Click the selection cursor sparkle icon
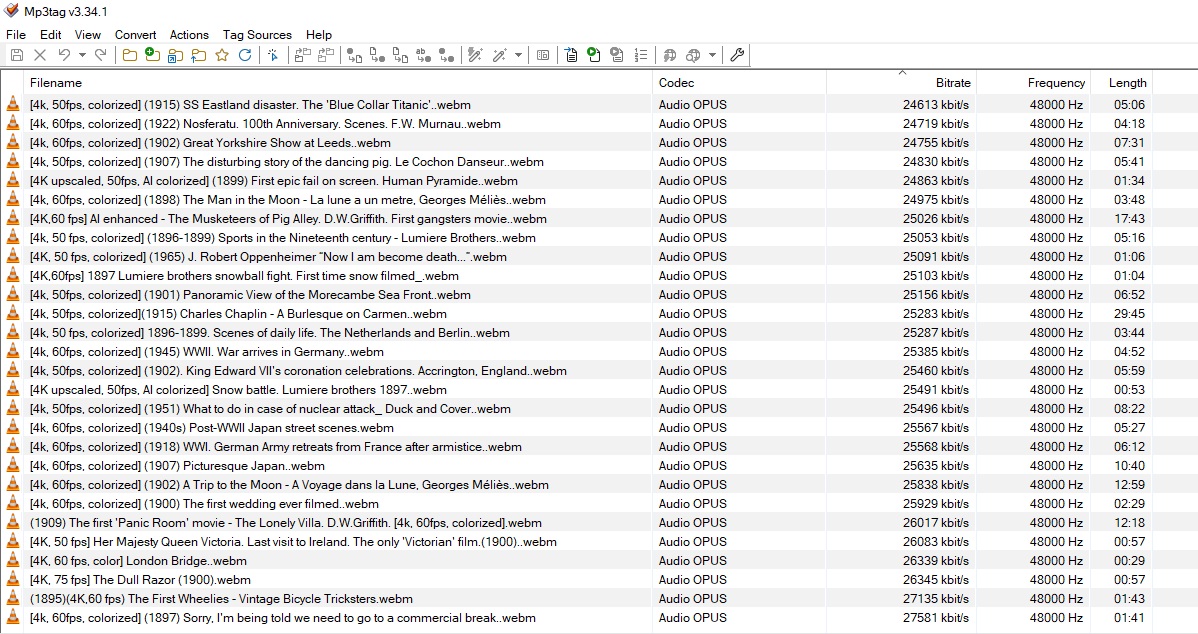1198x634 pixels. click(x=273, y=55)
